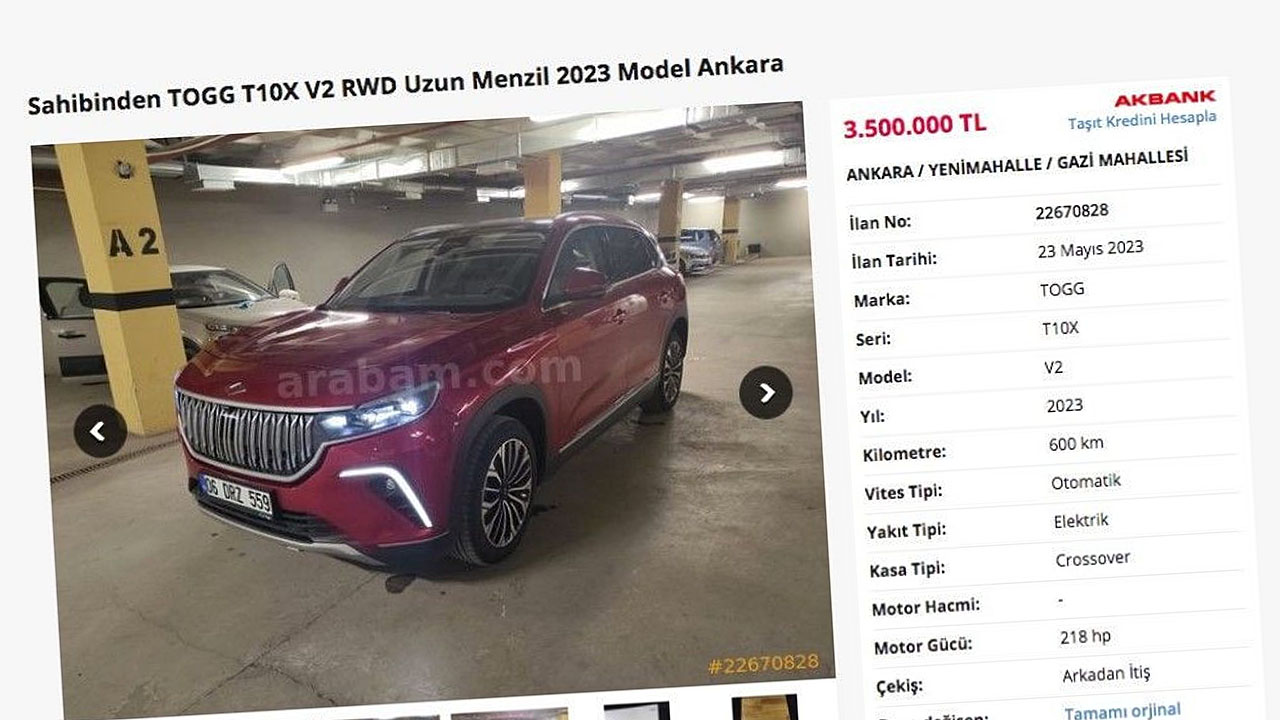Click the 600 km mileage value
The image size is (1280, 720).
click(1076, 443)
